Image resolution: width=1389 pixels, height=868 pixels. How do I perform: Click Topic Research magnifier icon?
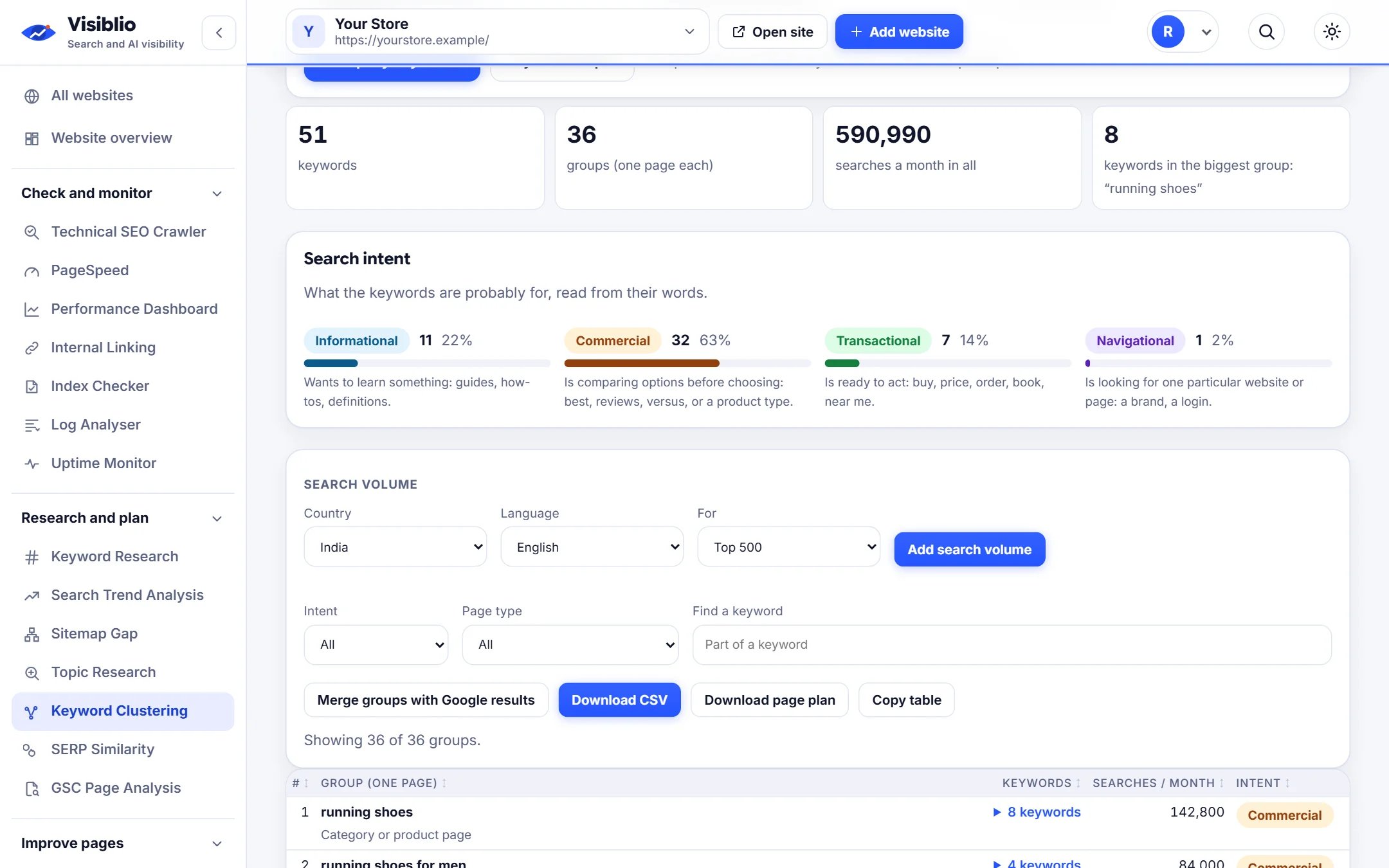click(x=32, y=673)
